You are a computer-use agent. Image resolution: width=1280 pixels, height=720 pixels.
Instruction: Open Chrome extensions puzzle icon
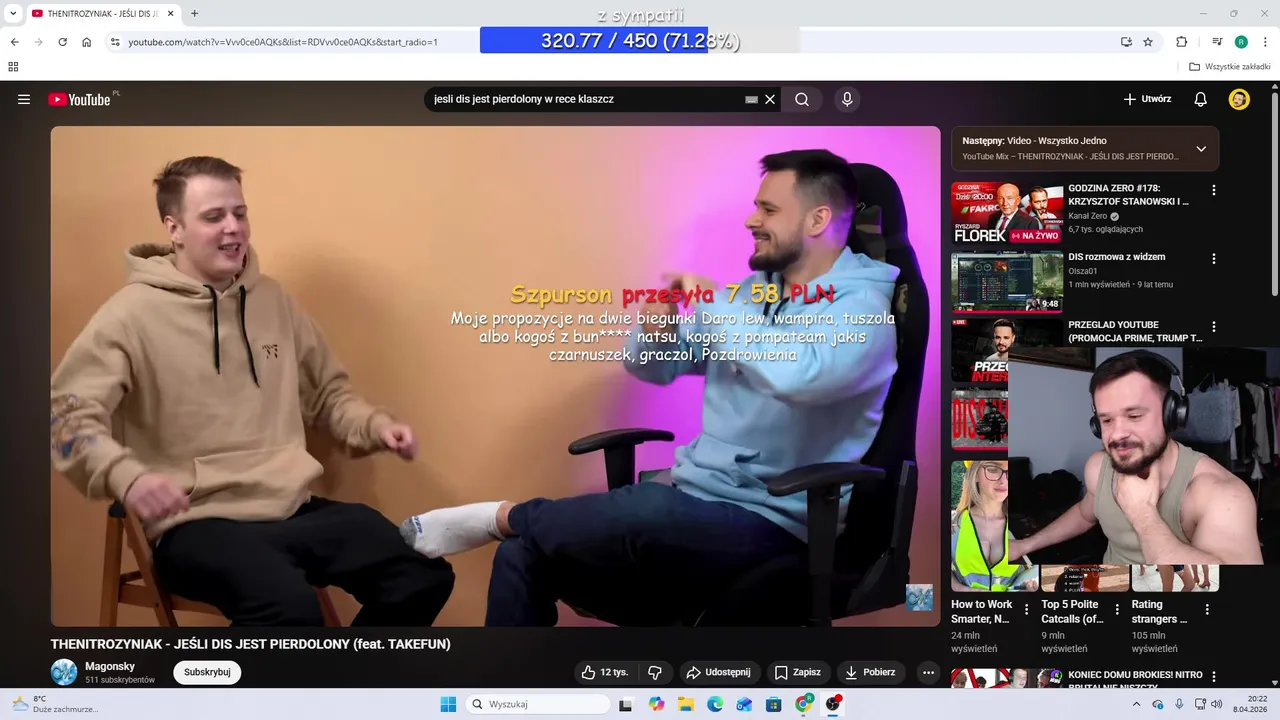[1182, 42]
